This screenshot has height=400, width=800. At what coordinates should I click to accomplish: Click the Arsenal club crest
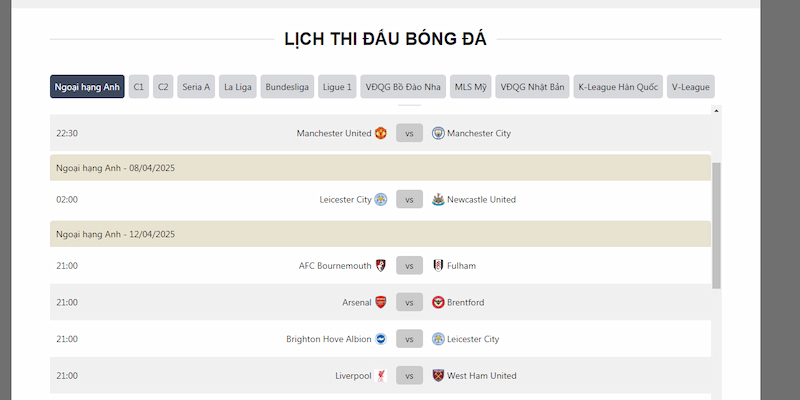(381, 303)
